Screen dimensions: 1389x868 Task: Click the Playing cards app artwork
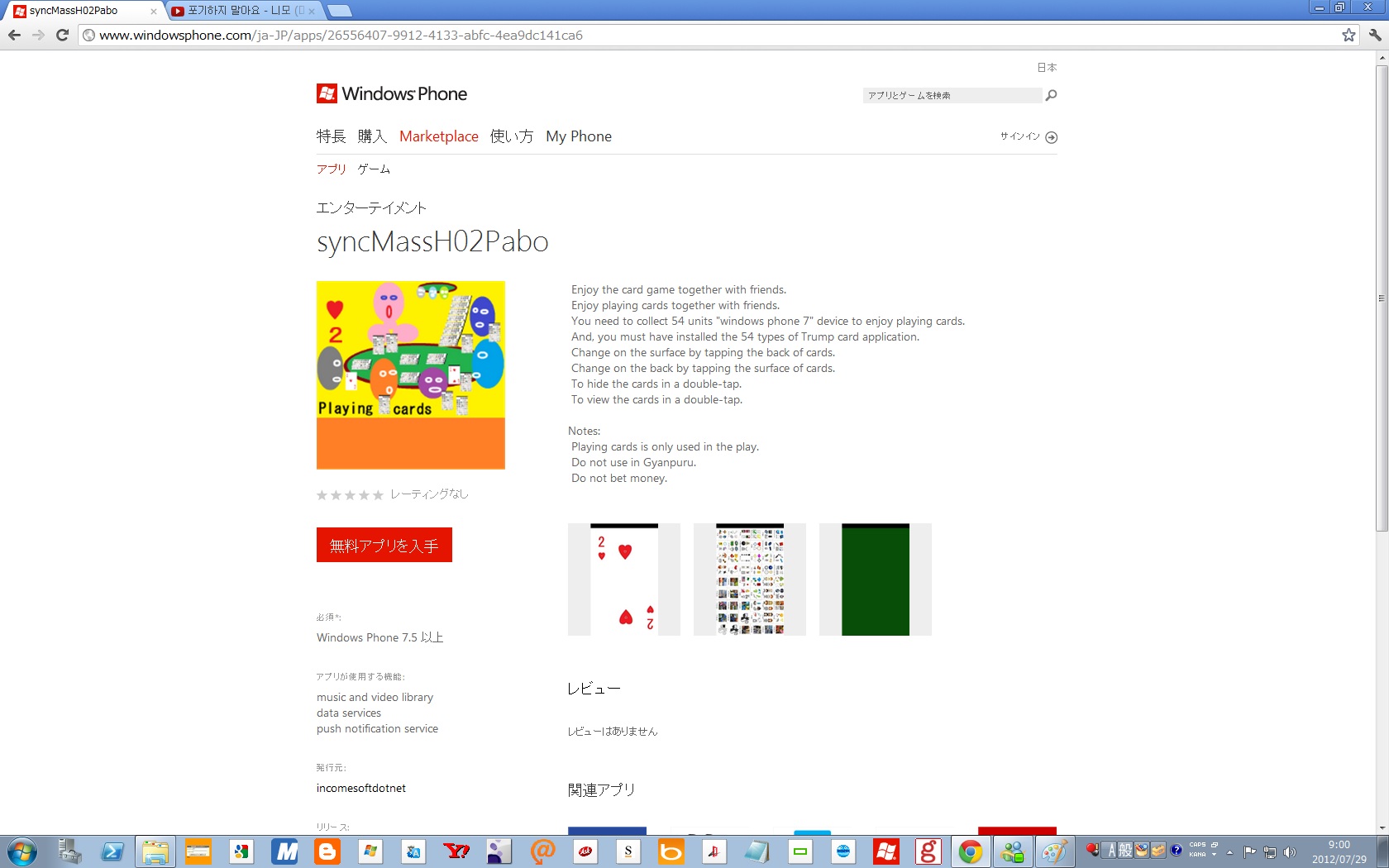click(x=411, y=375)
